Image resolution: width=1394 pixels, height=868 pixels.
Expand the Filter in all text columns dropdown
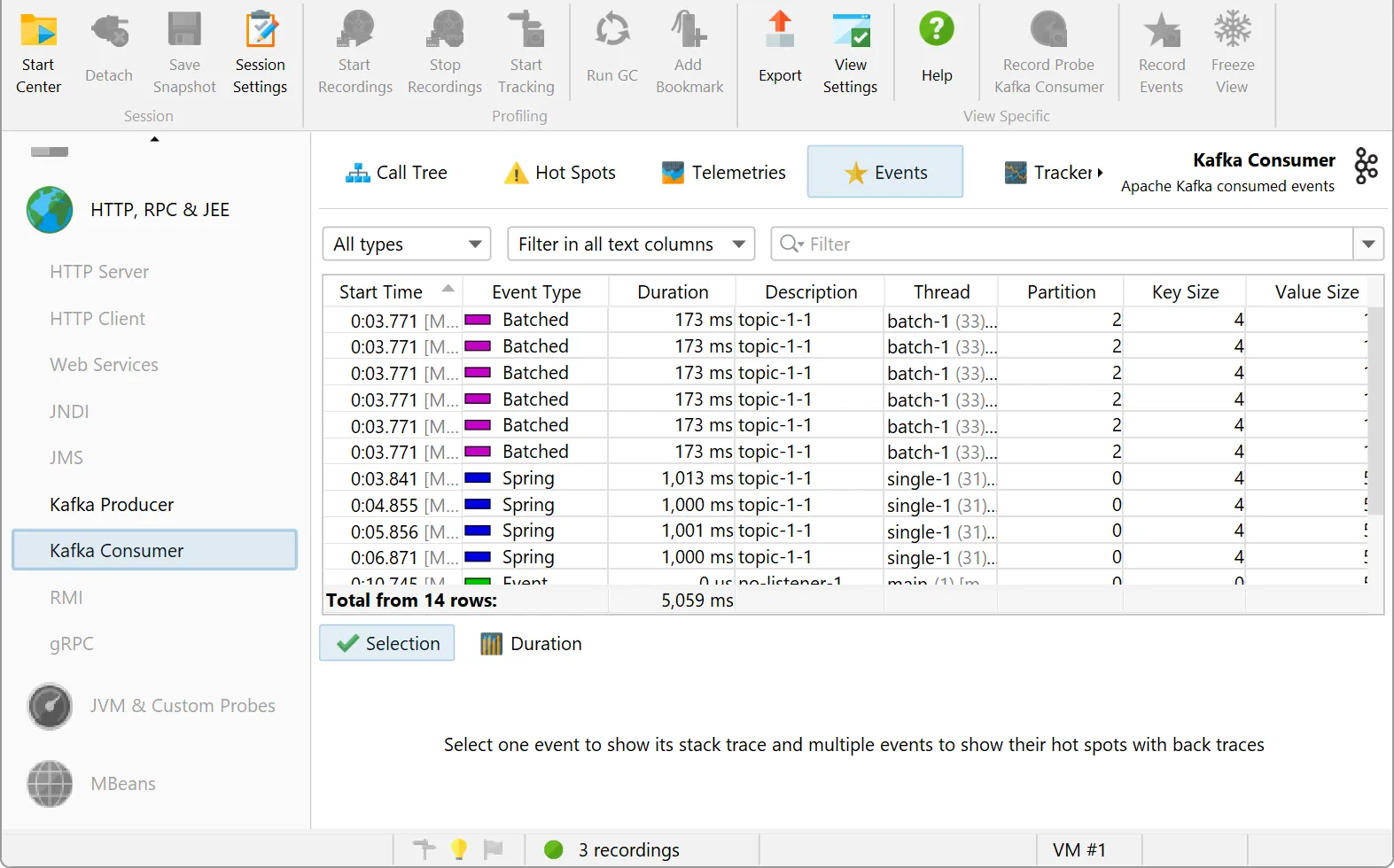pyautogui.click(x=630, y=244)
